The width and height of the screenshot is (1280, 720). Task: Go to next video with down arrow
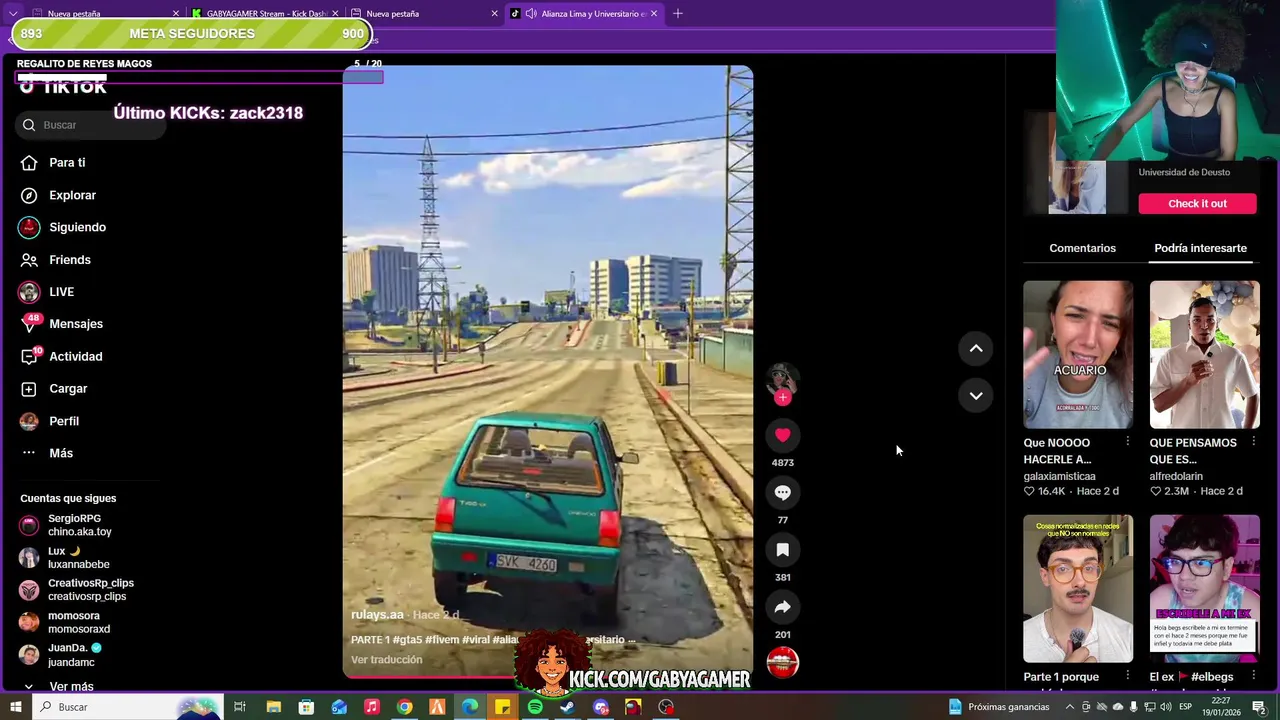(x=976, y=396)
